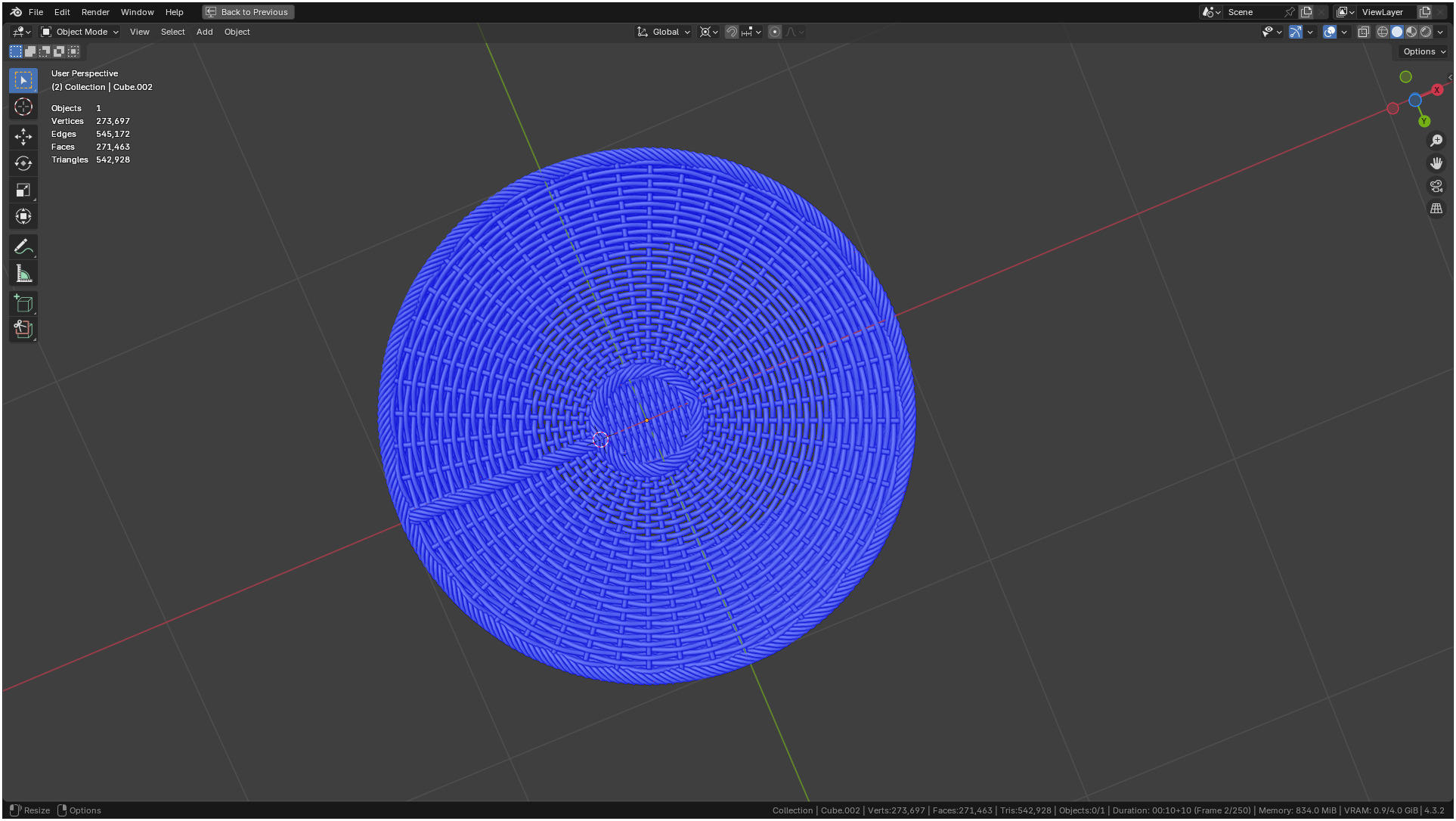Expand the Options dropdown
This screenshot has width=1456, height=821.
1424,51
